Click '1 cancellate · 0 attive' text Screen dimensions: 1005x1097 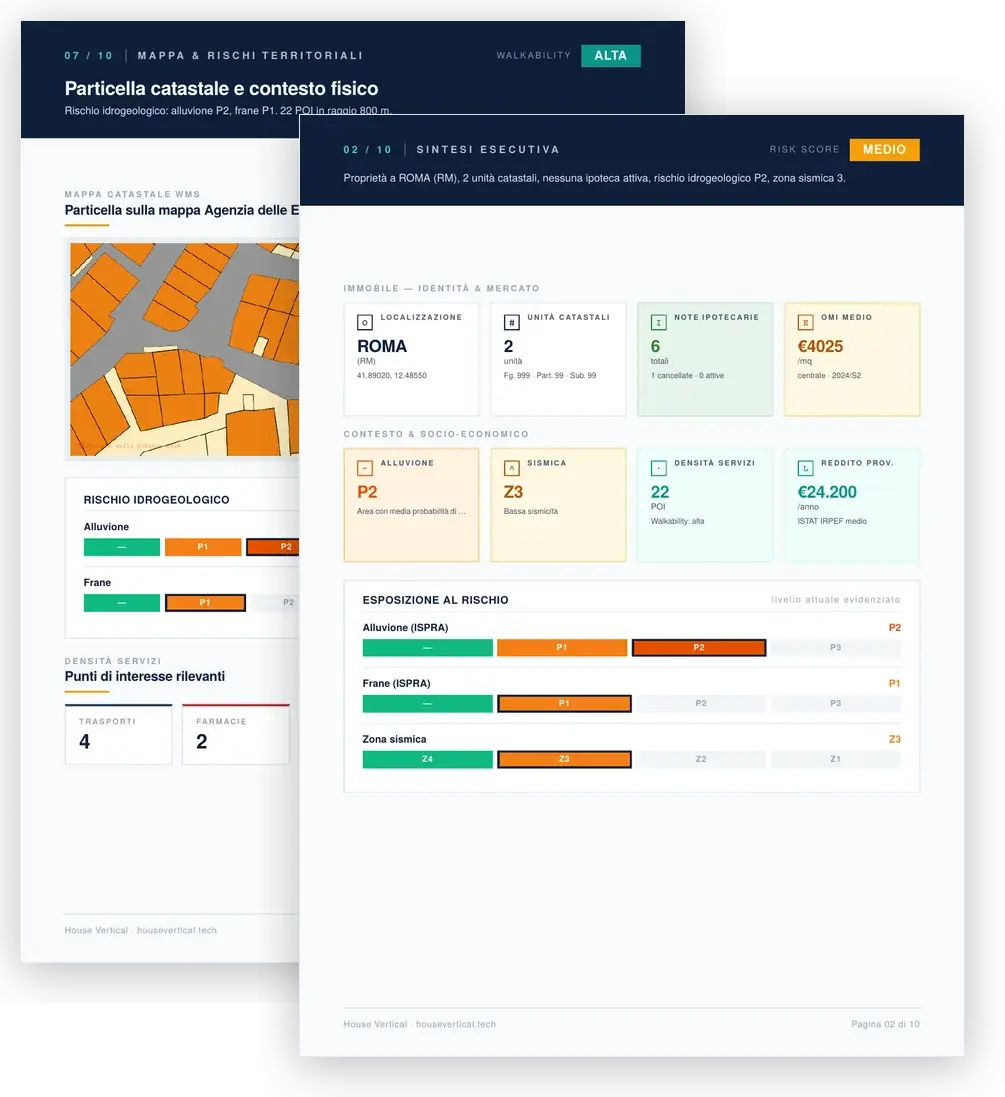[687, 376]
